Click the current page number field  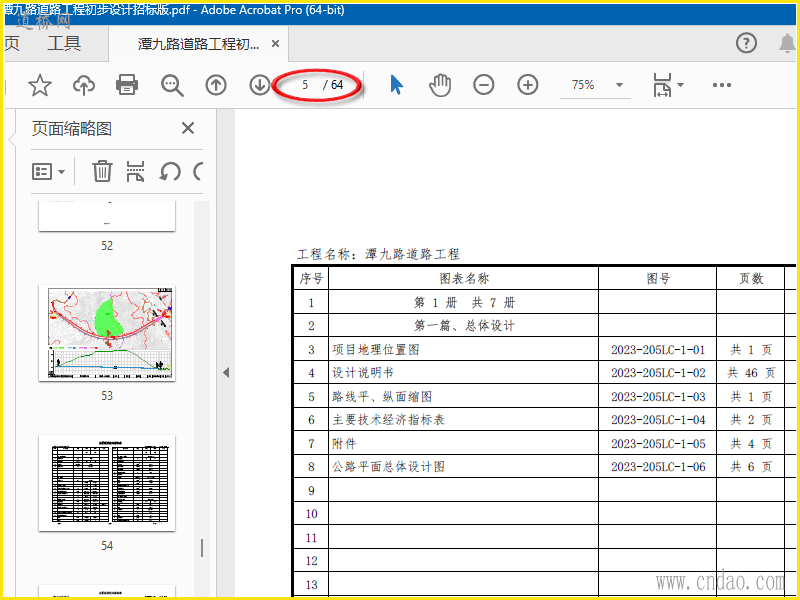point(305,85)
